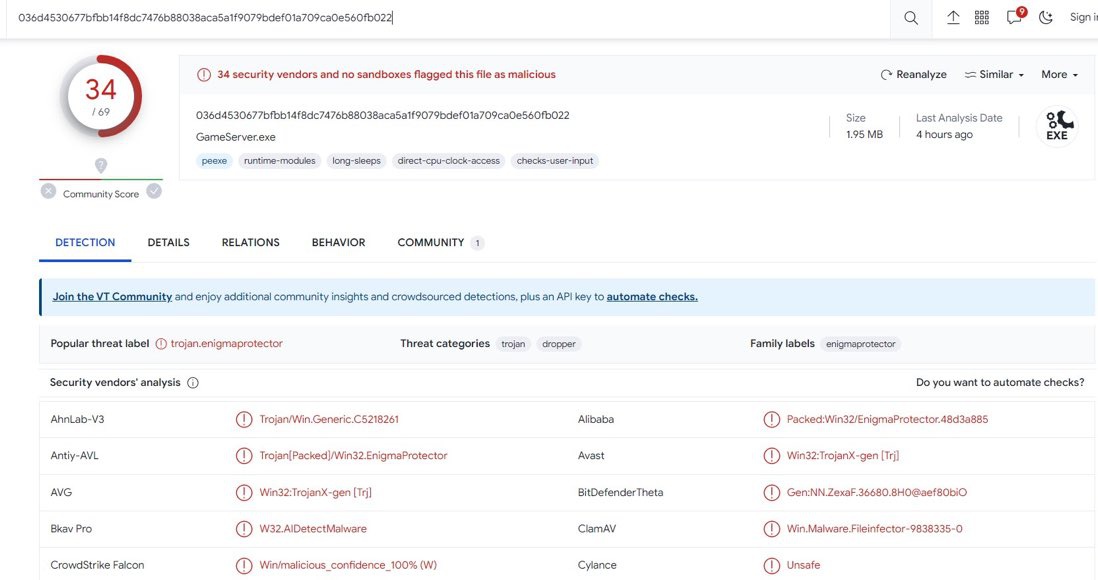Click the peexe tag
The width and height of the screenshot is (1098, 580).
pyautogui.click(x=214, y=161)
